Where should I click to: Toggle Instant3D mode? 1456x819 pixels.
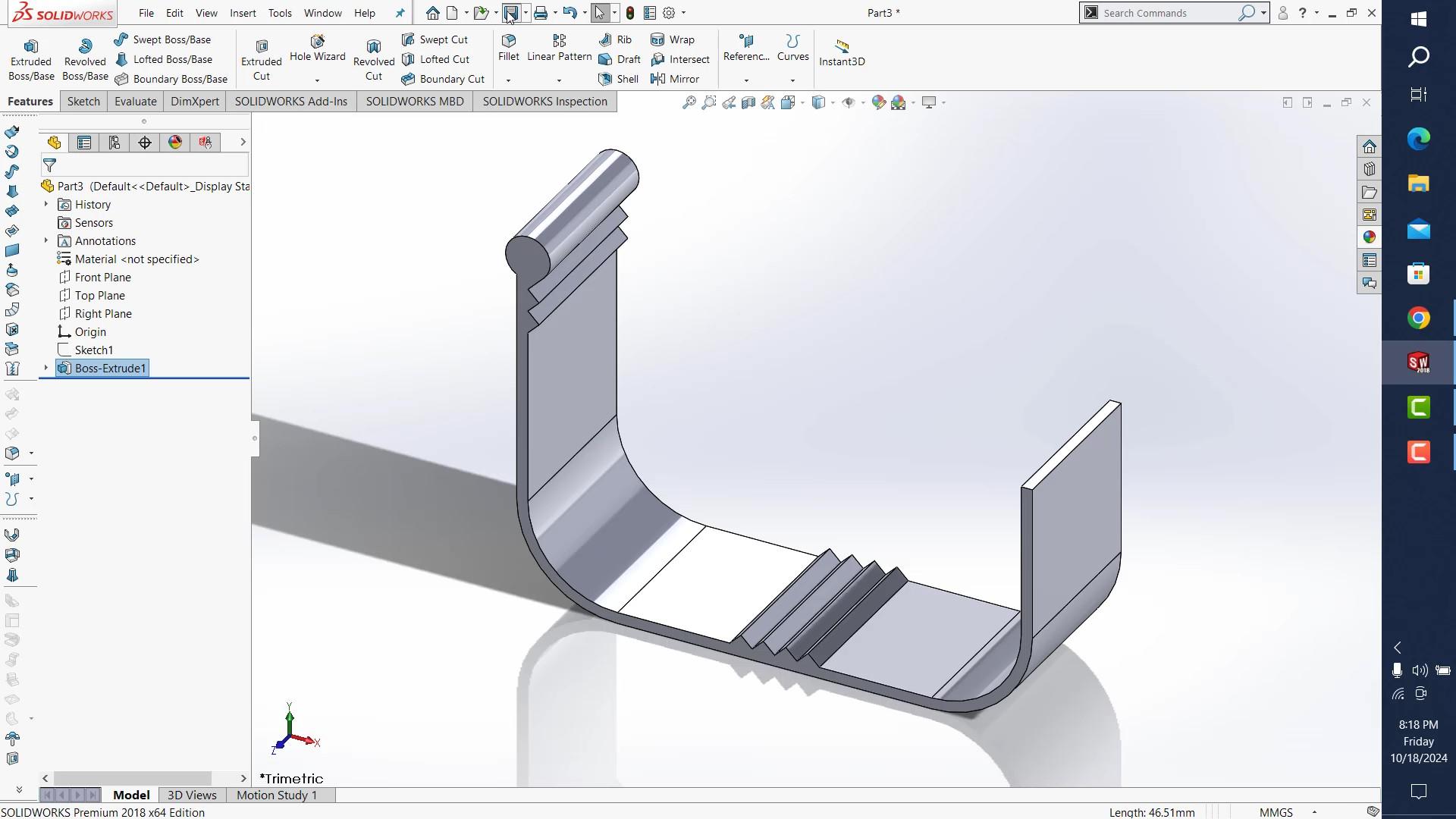point(842,52)
